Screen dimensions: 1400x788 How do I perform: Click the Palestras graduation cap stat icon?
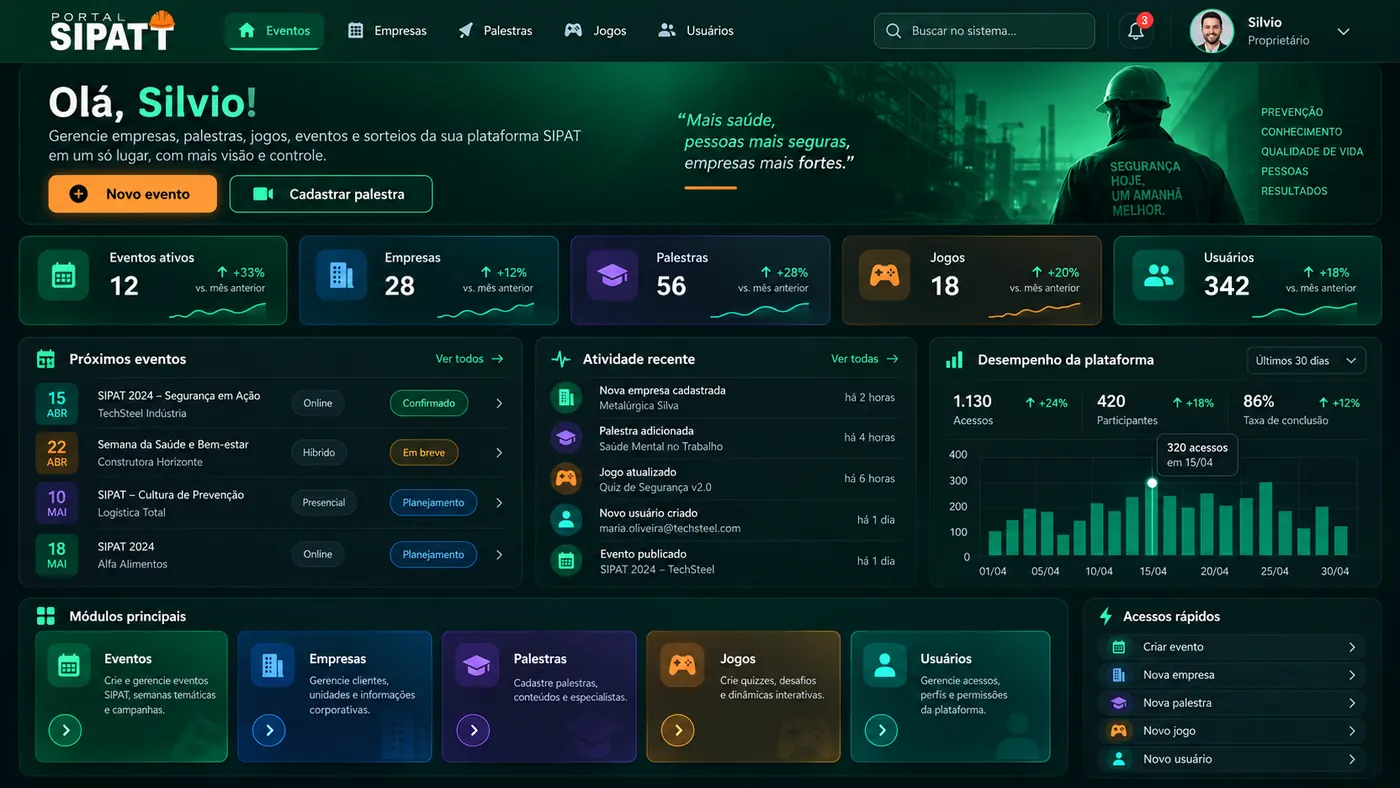pos(612,275)
